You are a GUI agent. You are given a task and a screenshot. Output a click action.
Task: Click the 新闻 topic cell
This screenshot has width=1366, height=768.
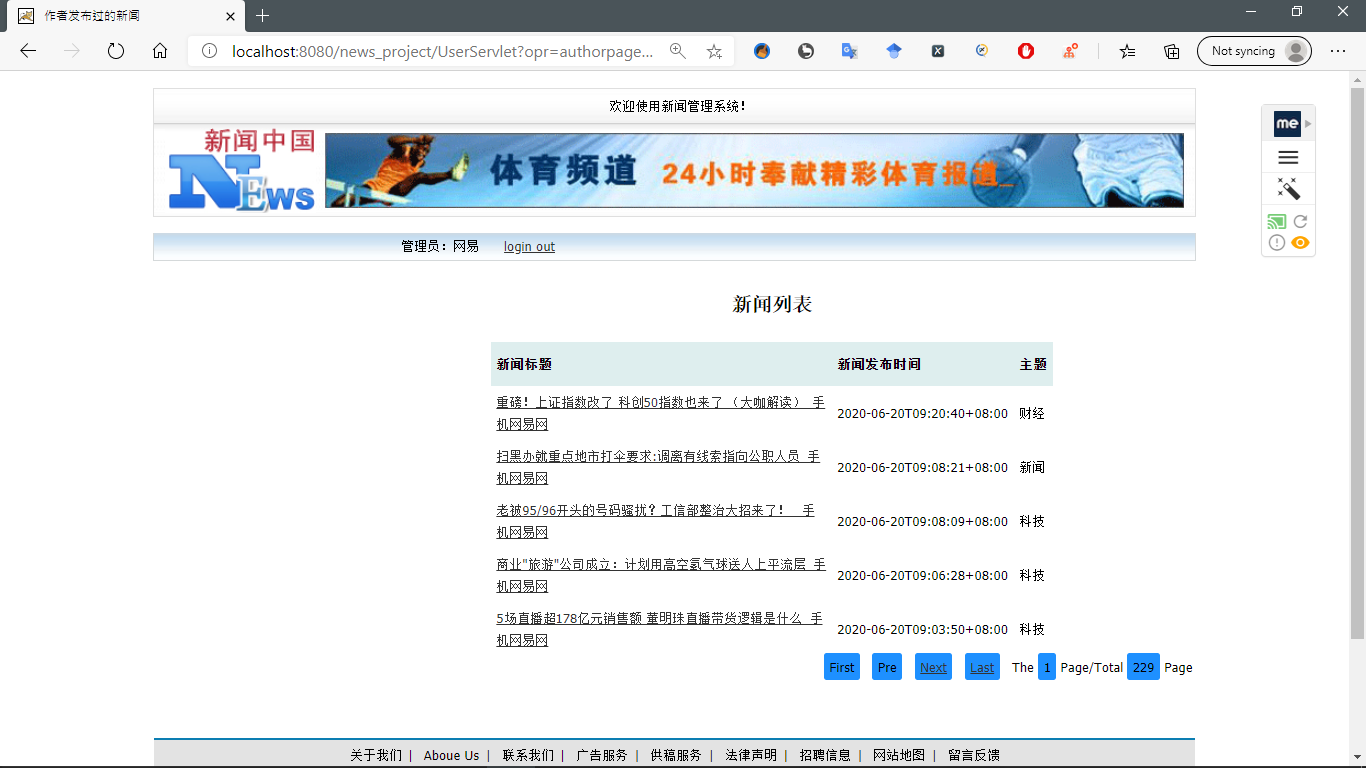(1032, 467)
